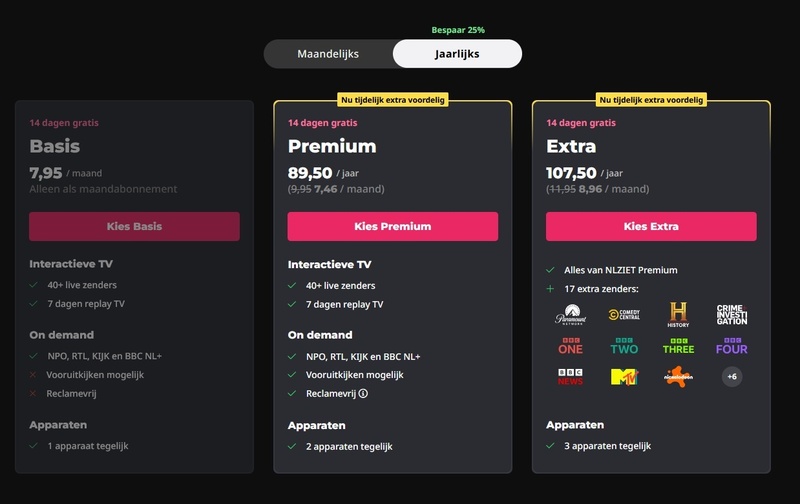Click the Paramount Network channel logo
The width and height of the screenshot is (800, 504).
(570, 315)
